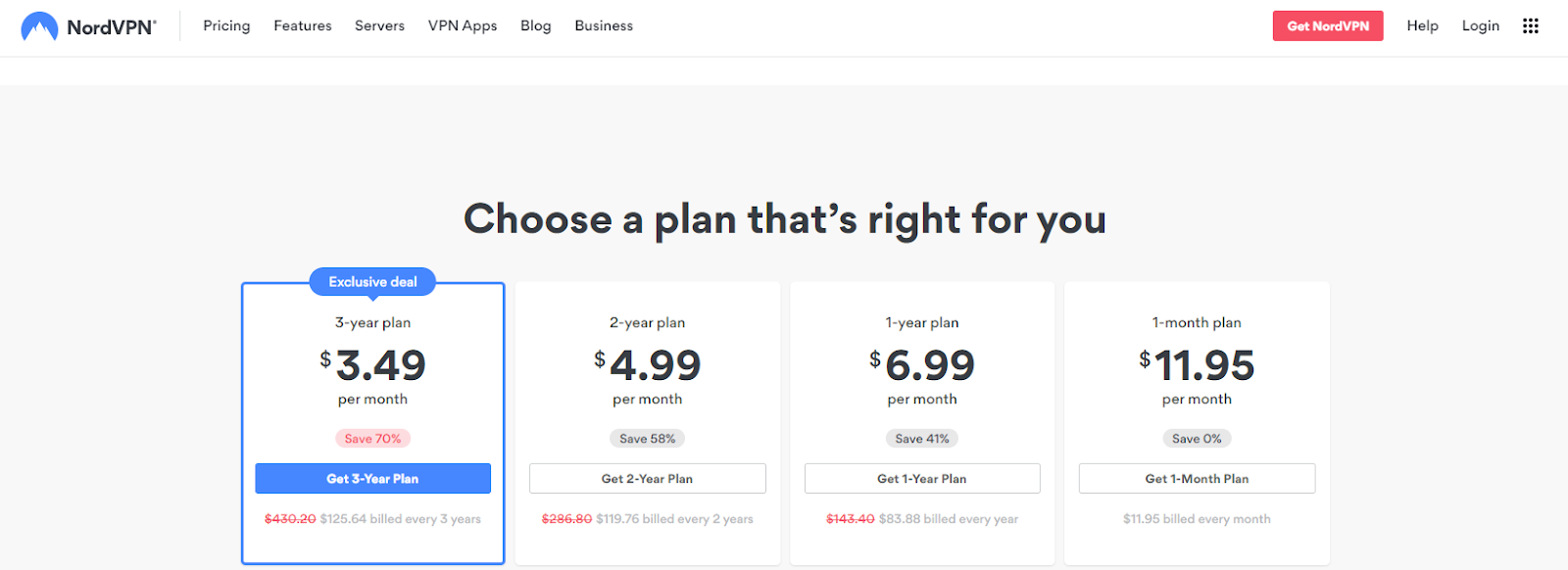
Task: Click the Login link
Action: coord(1481,25)
